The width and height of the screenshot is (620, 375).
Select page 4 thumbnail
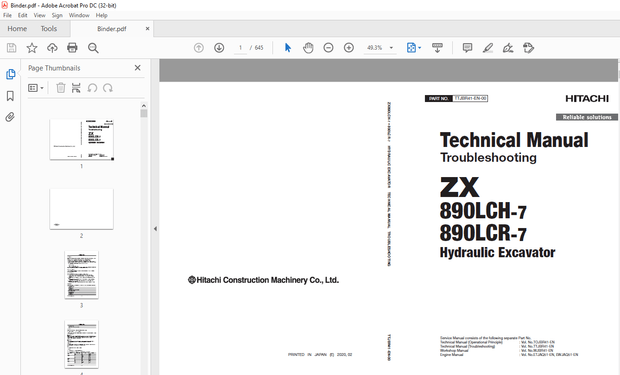click(81, 344)
